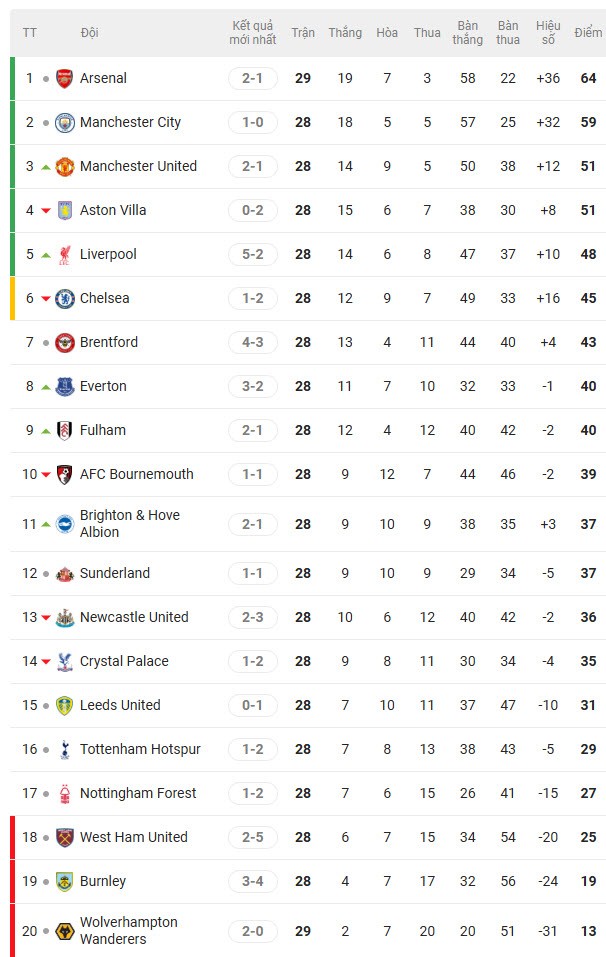Click the Trận column header
This screenshot has height=957, width=606.
pos(303,33)
